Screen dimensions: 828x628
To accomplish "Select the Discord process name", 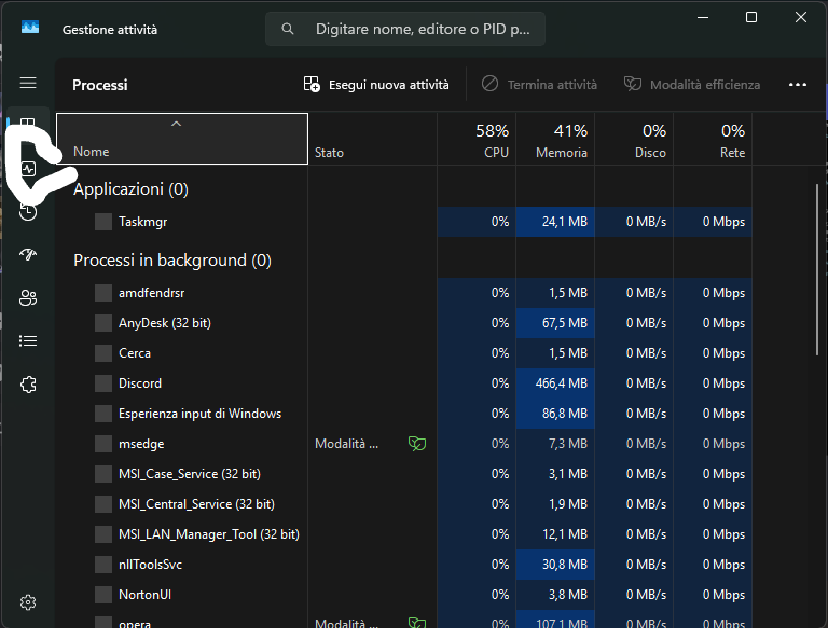I will click(x=140, y=383).
